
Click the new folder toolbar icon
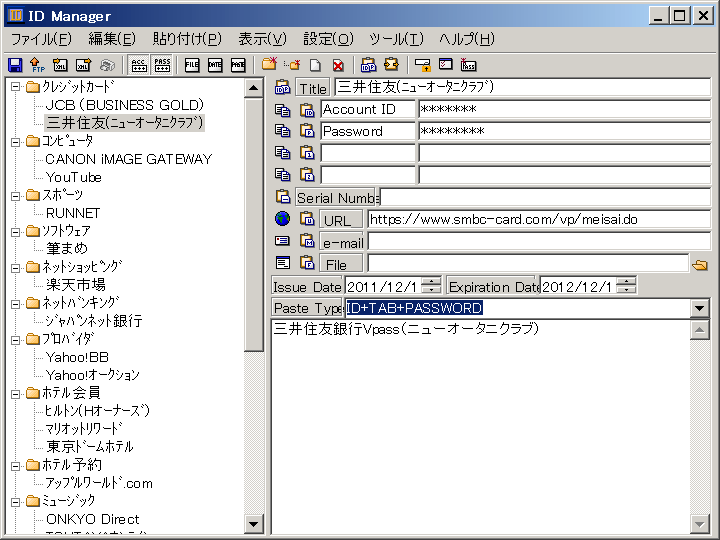(270, 64)
